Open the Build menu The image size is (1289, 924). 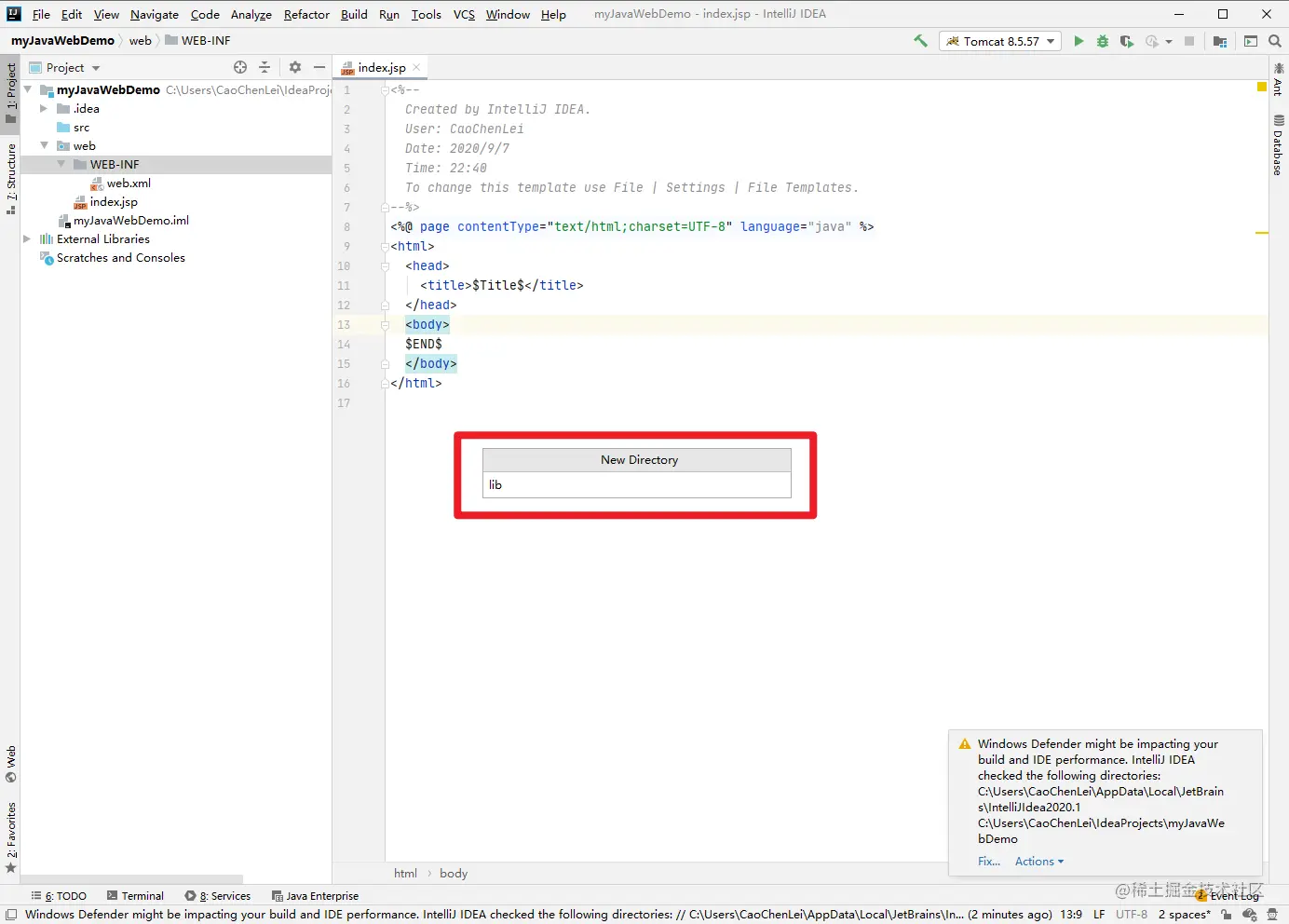coord(354,14)
